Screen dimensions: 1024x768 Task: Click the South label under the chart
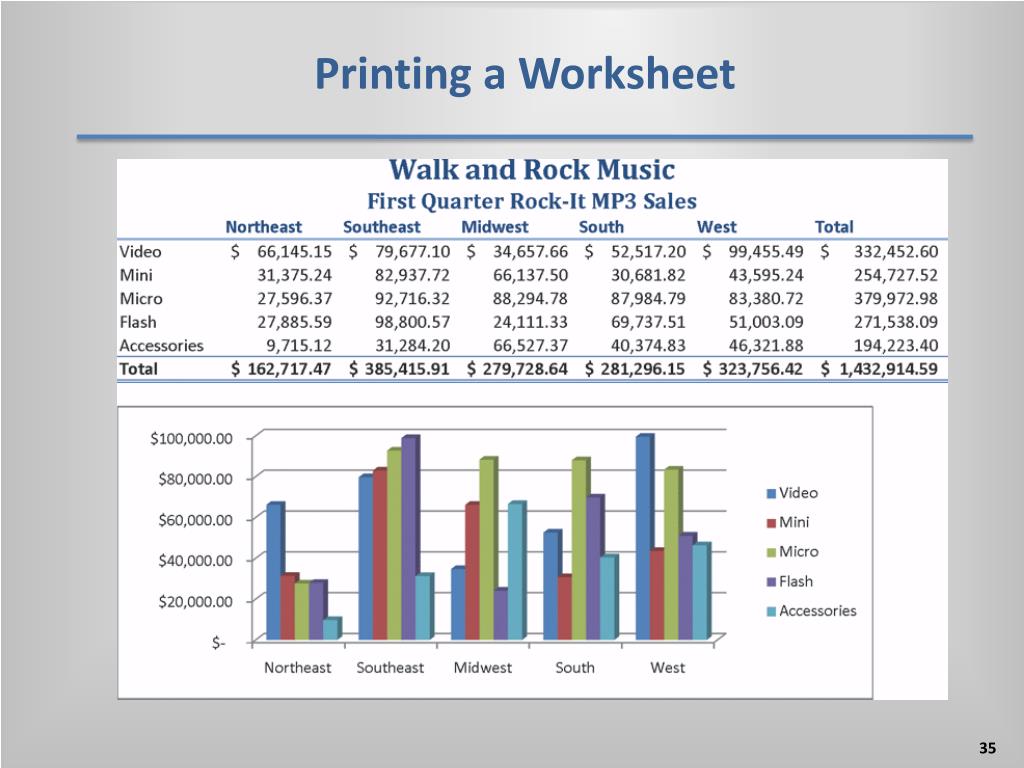coord(575,667)
